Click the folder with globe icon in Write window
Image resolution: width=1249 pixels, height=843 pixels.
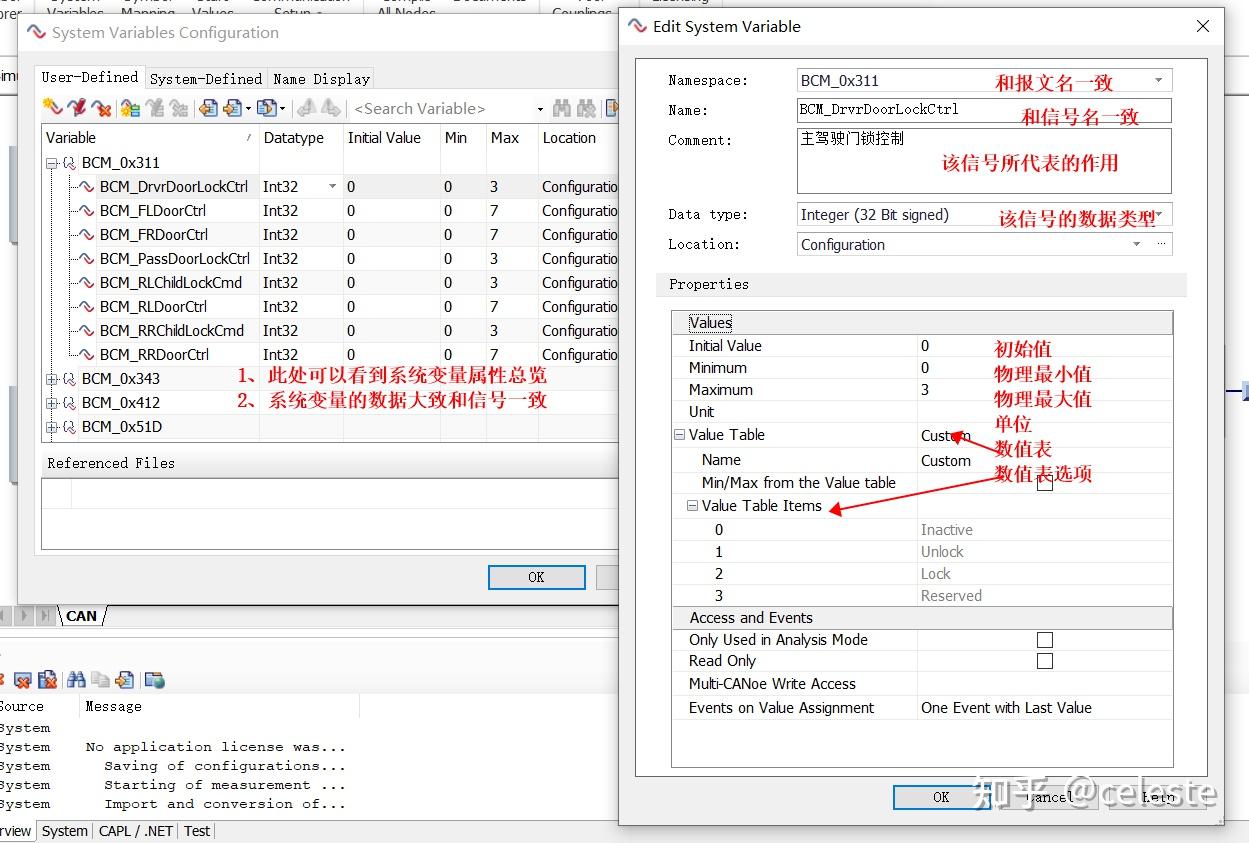click(x=154, y=680)
